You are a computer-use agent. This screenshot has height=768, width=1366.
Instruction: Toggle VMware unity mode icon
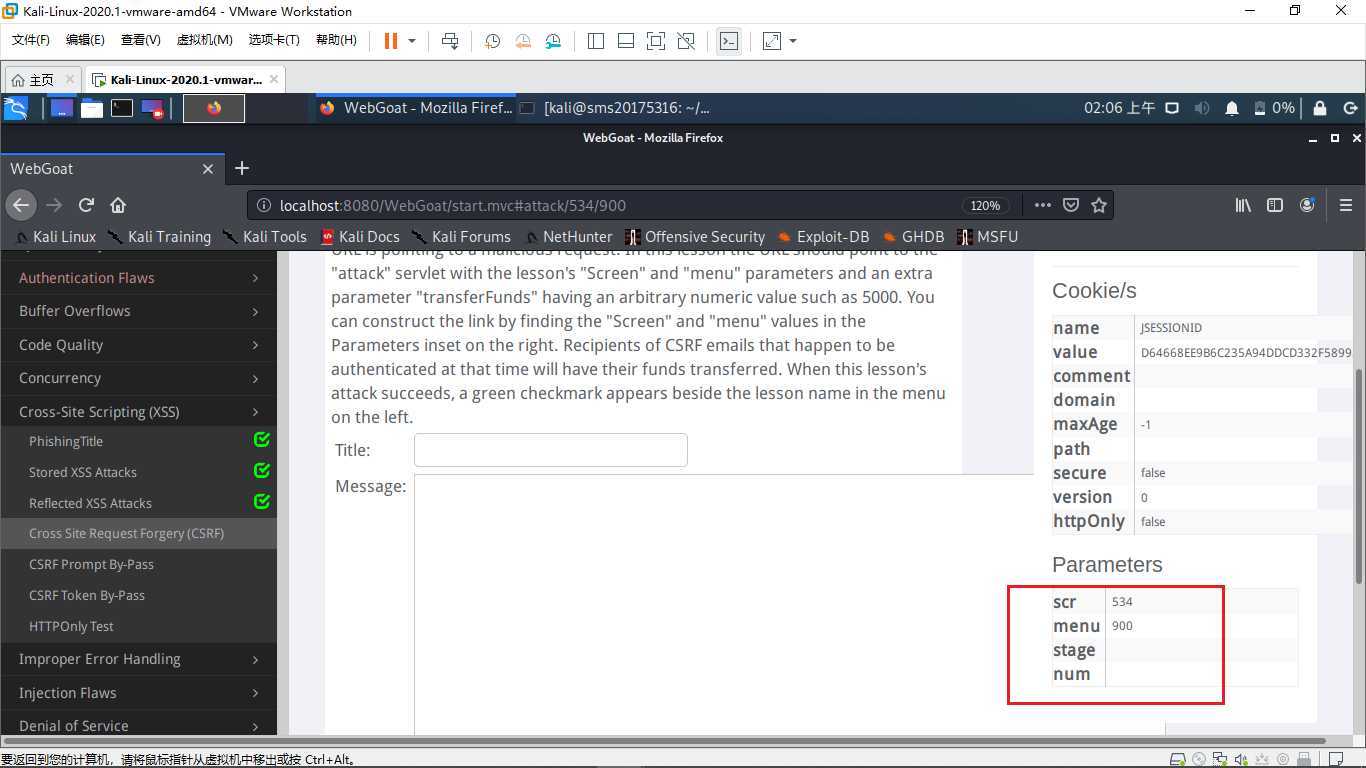click(686, 41)
